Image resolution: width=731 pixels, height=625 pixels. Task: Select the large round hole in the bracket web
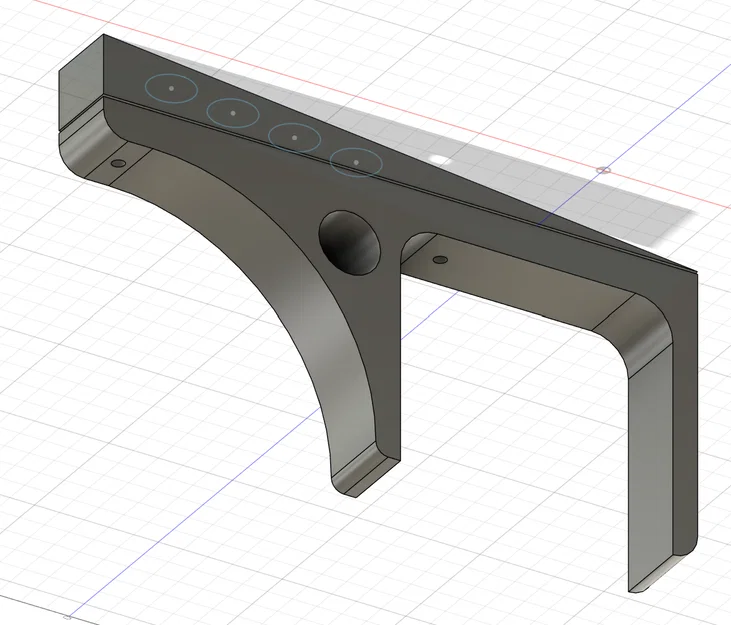(x=349, y=243)
